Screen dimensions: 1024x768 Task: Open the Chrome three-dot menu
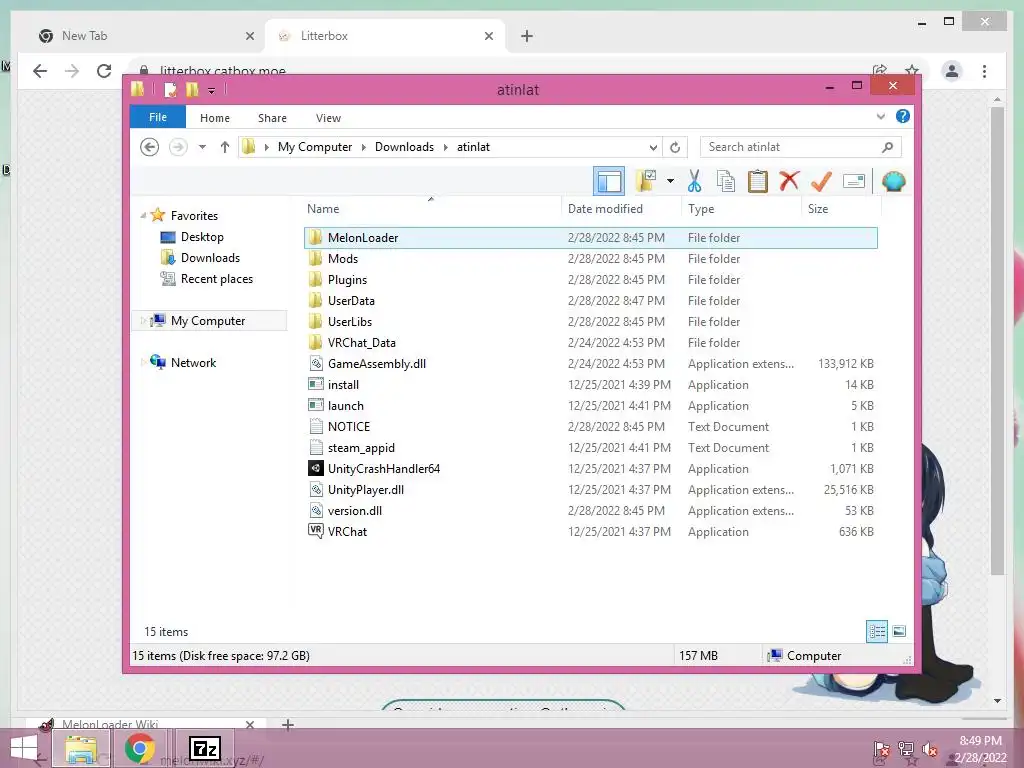coord(985,71)
